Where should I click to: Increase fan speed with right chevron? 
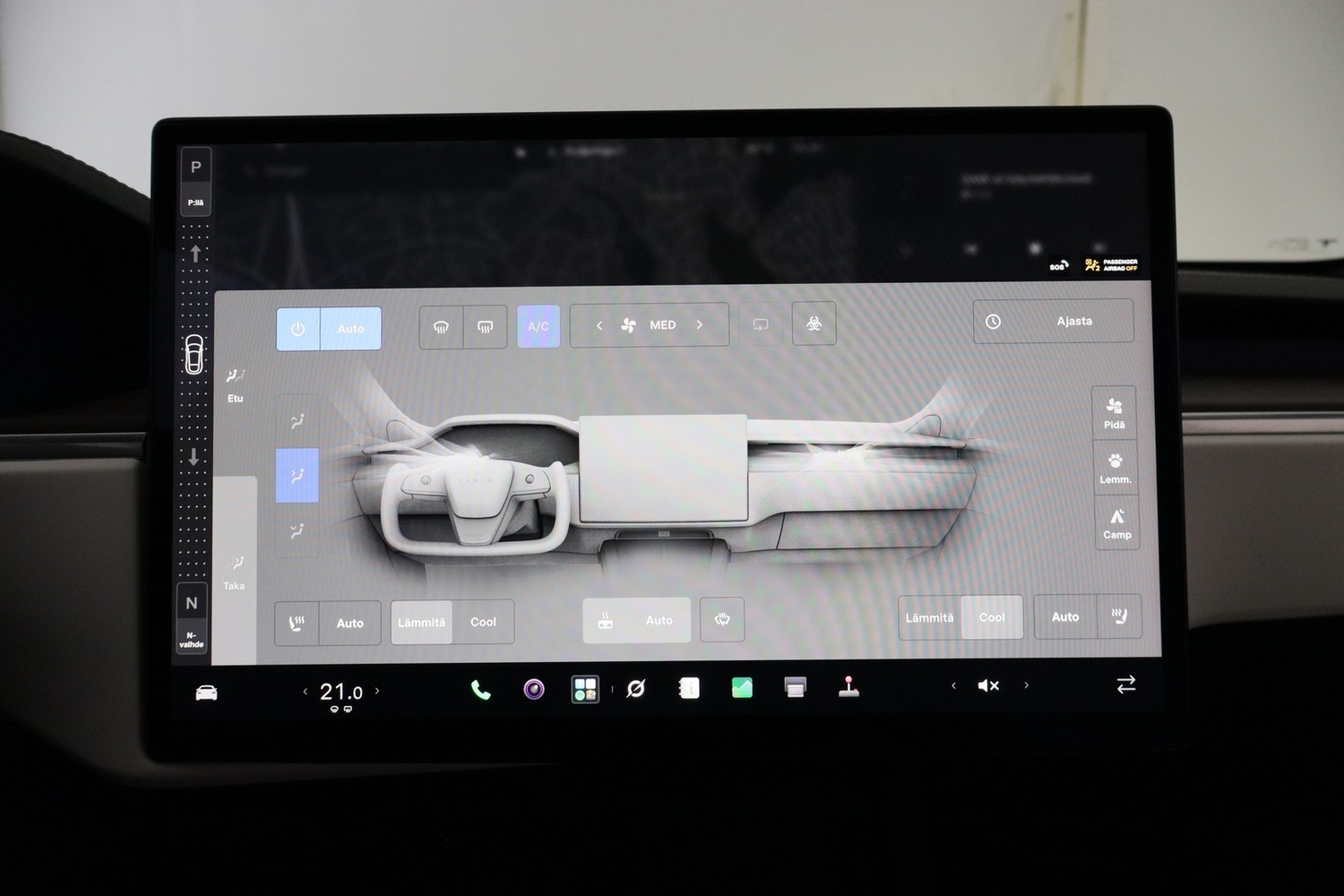coord(700,324)
